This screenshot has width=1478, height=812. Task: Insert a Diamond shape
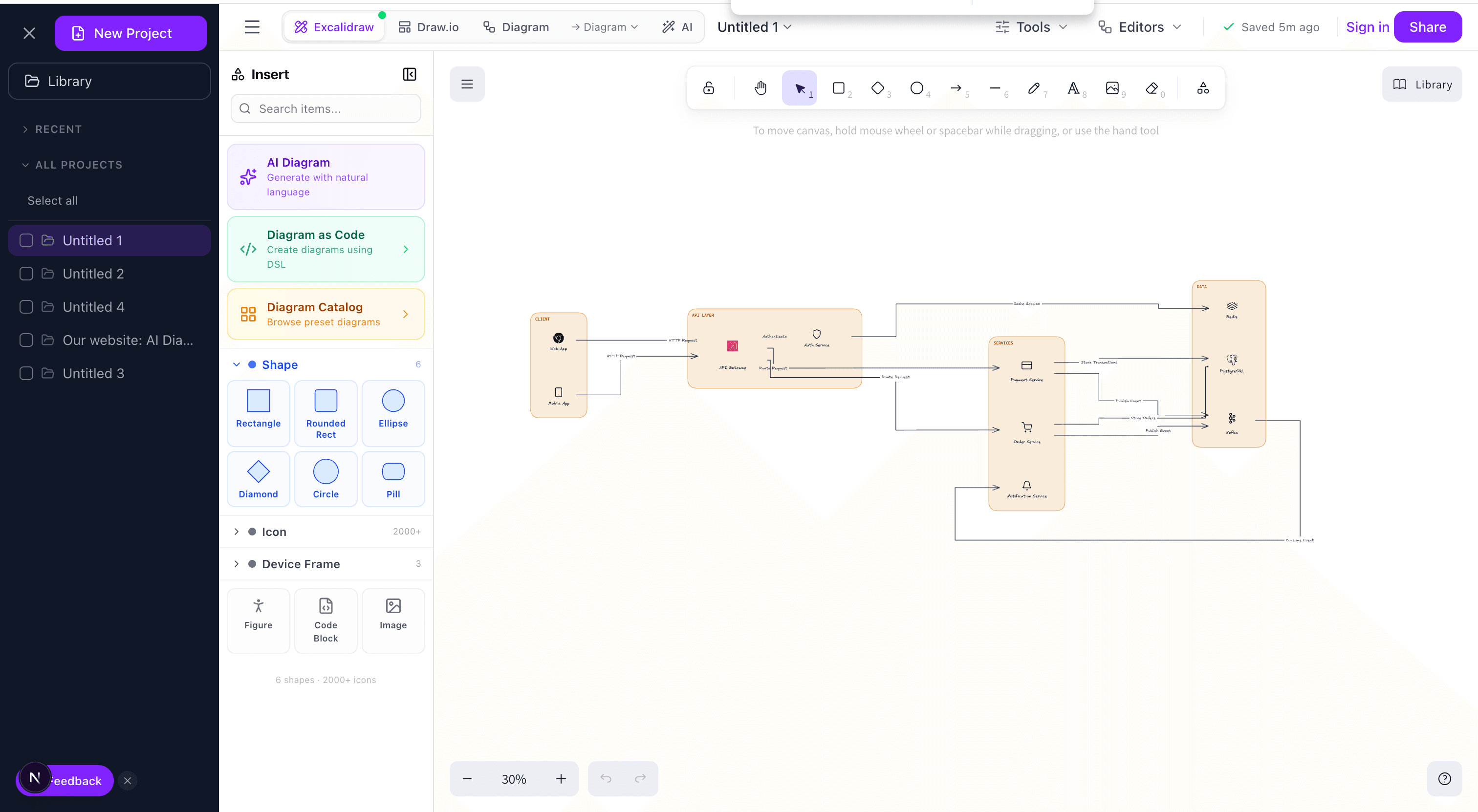click(258, 479)
